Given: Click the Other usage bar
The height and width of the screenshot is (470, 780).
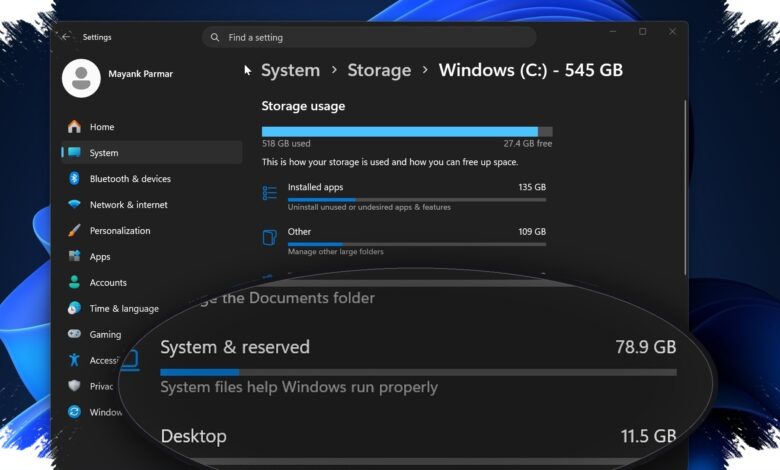Looking at the screenshot, I should point(417,244).
